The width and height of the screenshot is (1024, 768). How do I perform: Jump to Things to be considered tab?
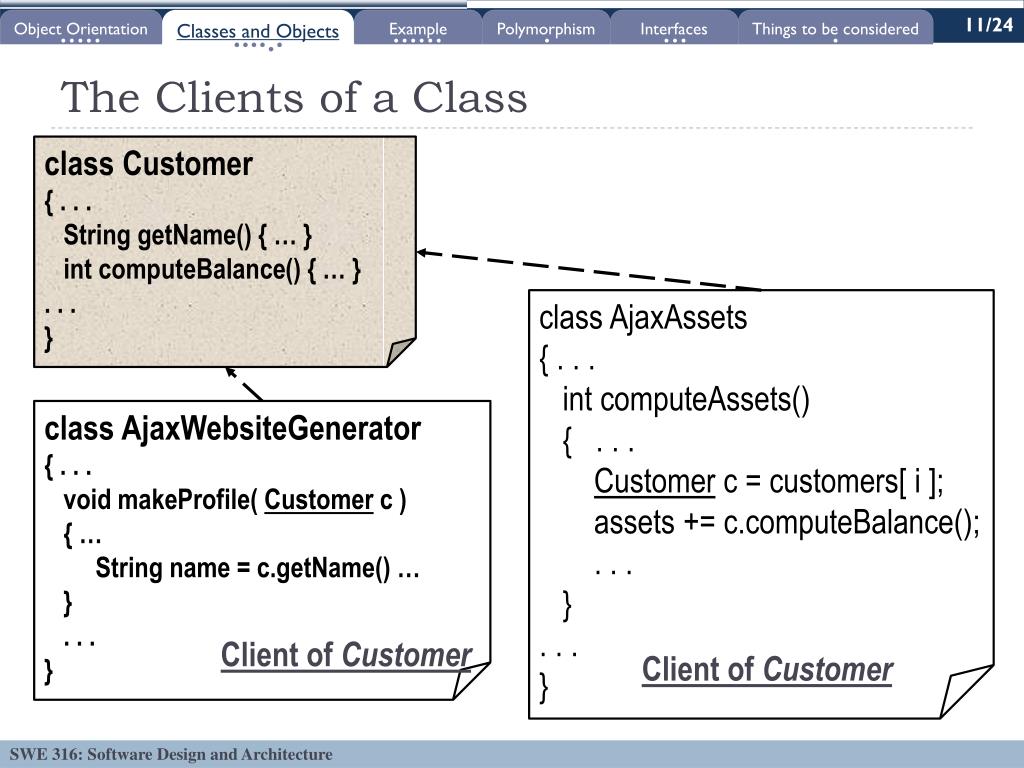coord(835,29)
